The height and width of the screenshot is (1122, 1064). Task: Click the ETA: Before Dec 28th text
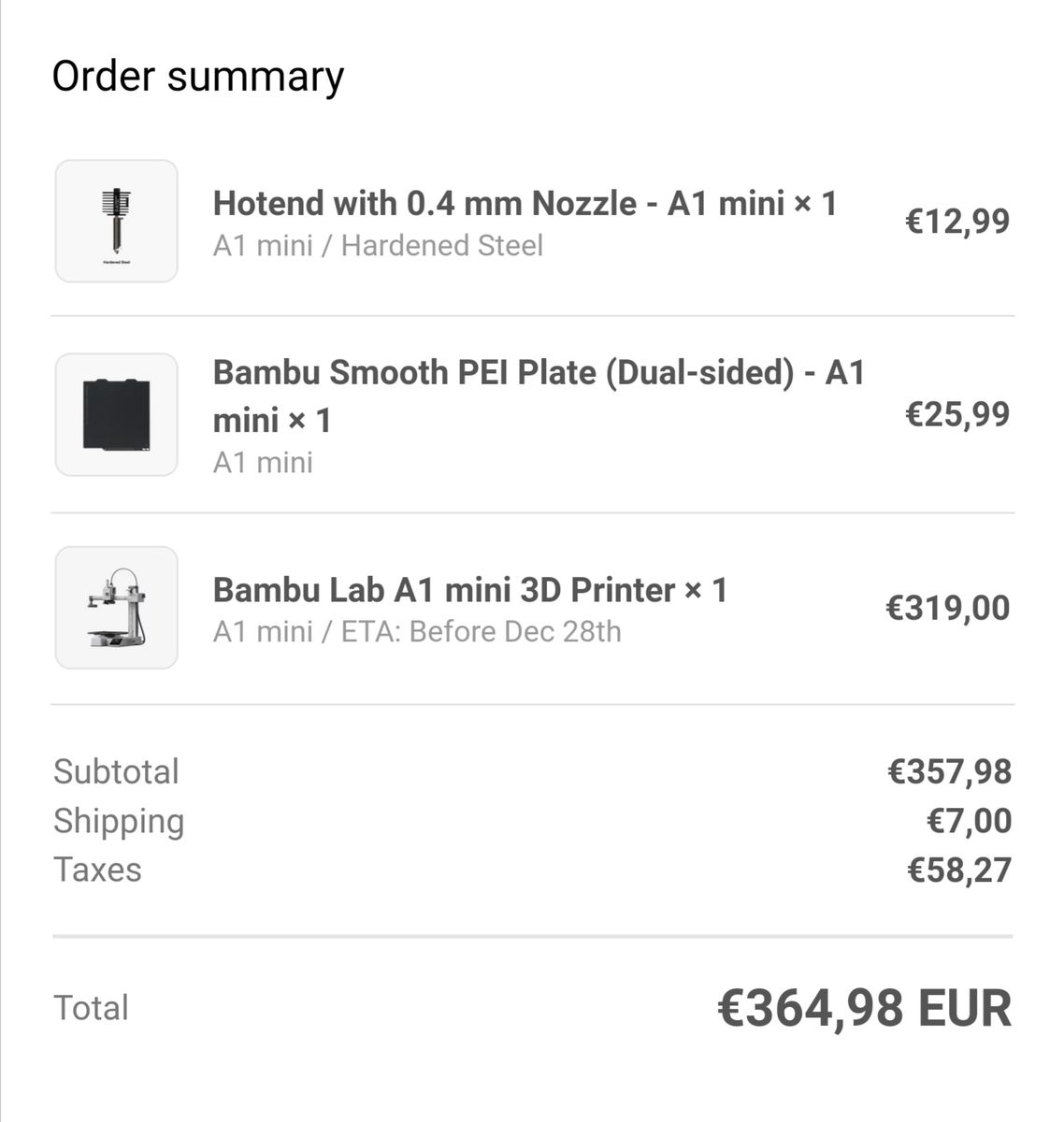(x=481, y=632)
